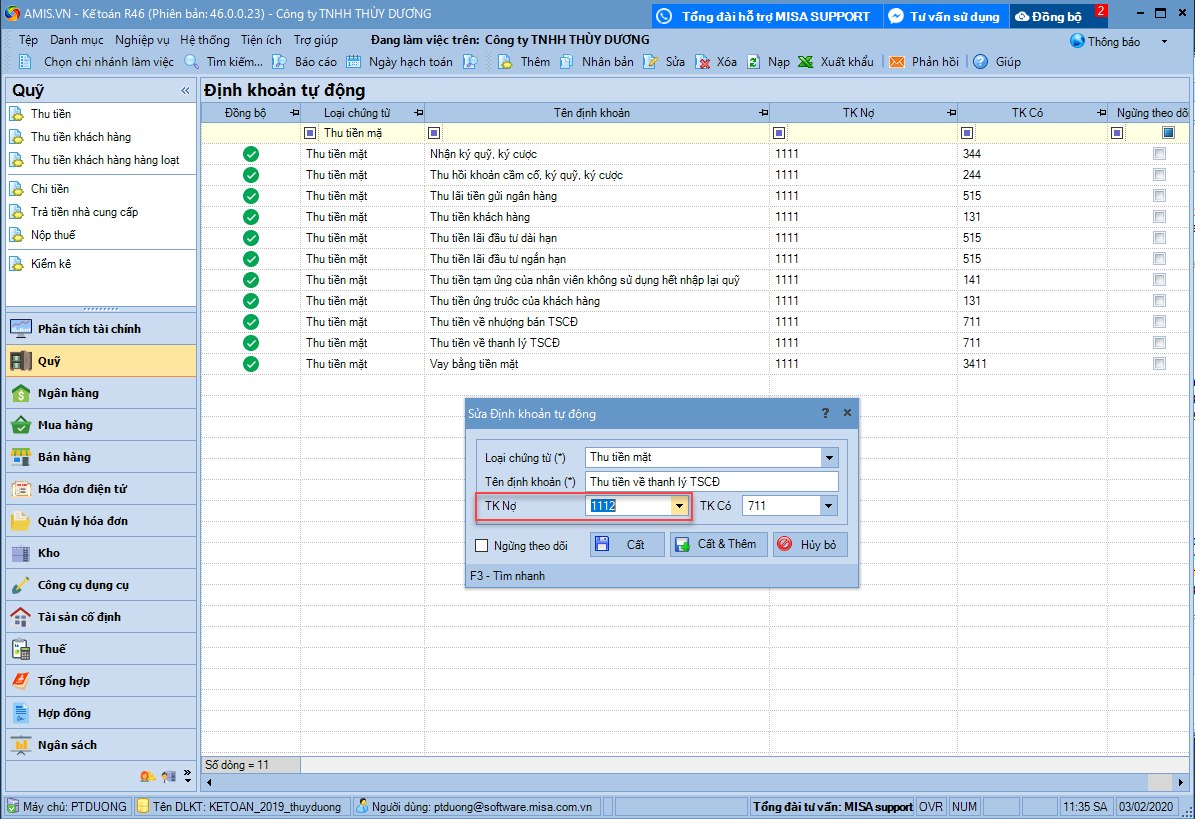Tick the checkbox in Vay bằng tiền mặt row
This screenshot has height=819, width=1195.
1159,364
